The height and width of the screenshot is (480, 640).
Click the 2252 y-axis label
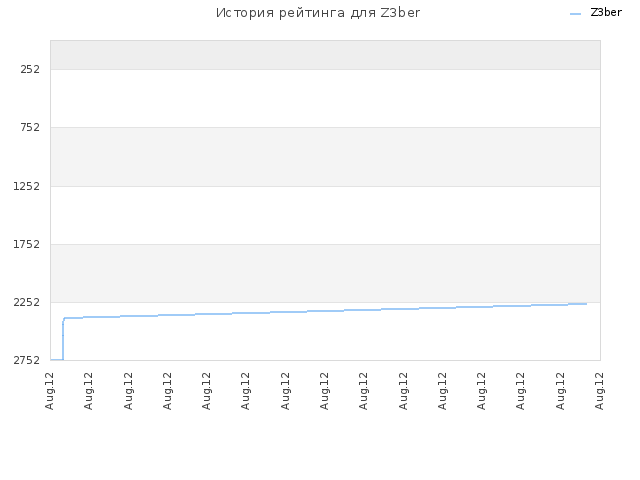pyautogui.click(x=27, y=302)
